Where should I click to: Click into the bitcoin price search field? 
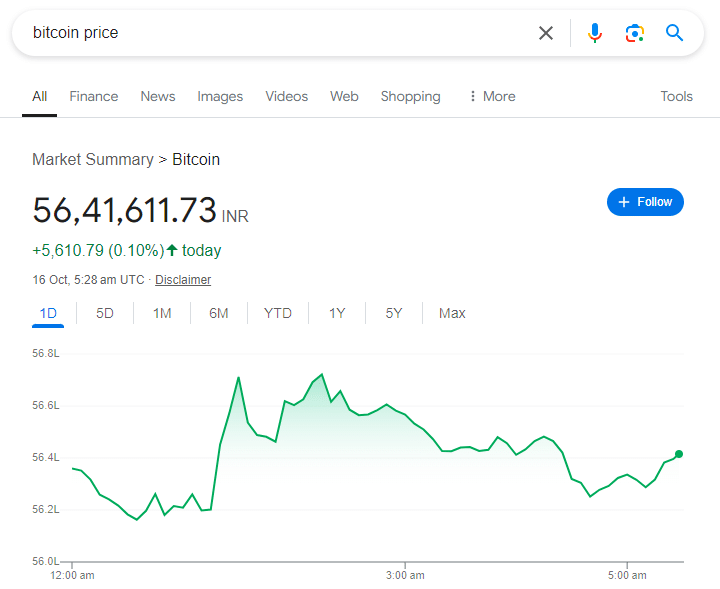coord(270,33)
